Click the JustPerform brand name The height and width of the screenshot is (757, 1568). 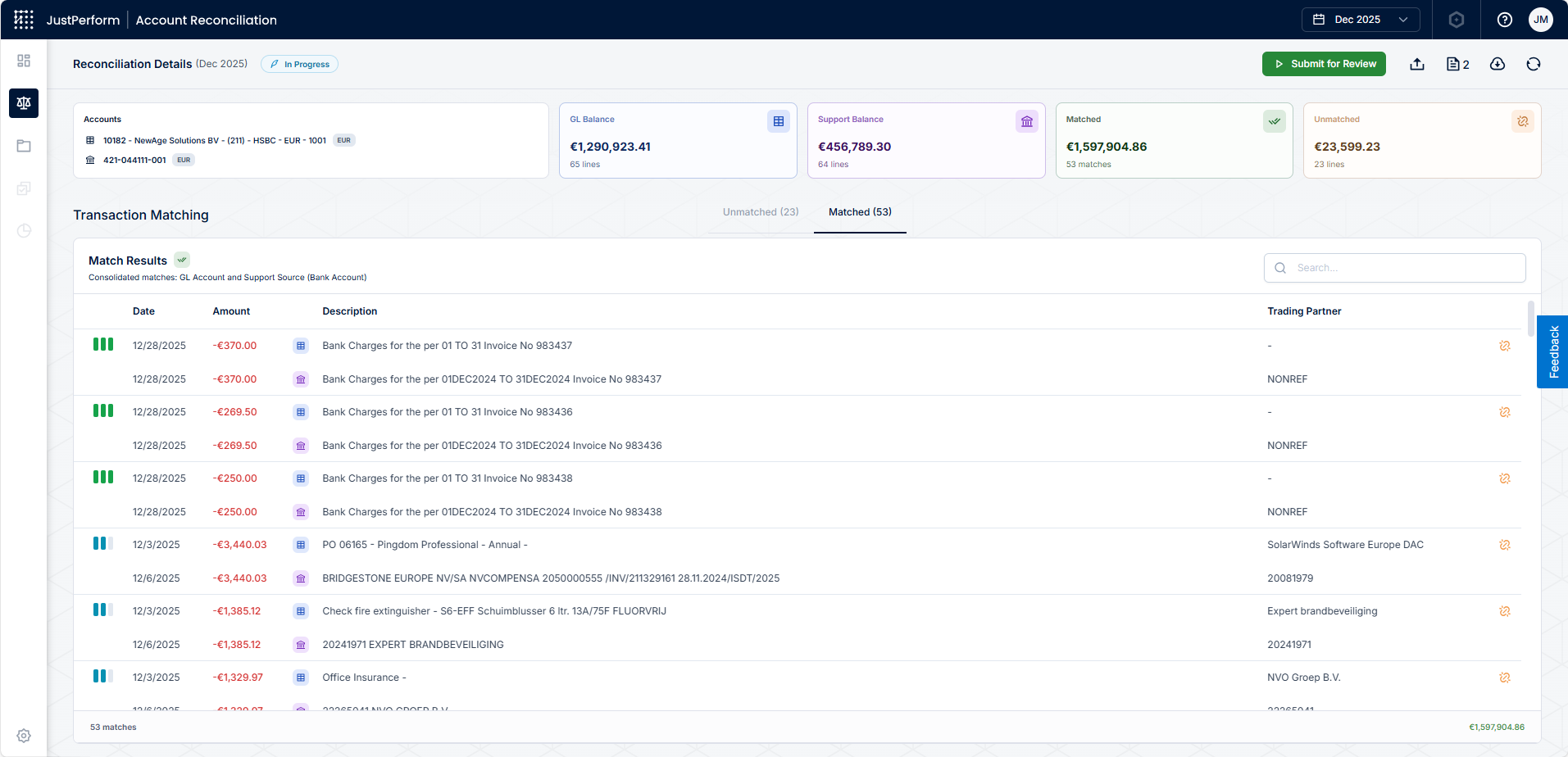tap(83, 20)
